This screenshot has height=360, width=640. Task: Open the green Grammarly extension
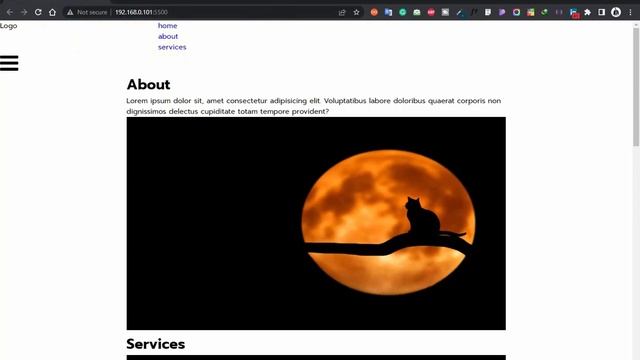click(402, 12)
